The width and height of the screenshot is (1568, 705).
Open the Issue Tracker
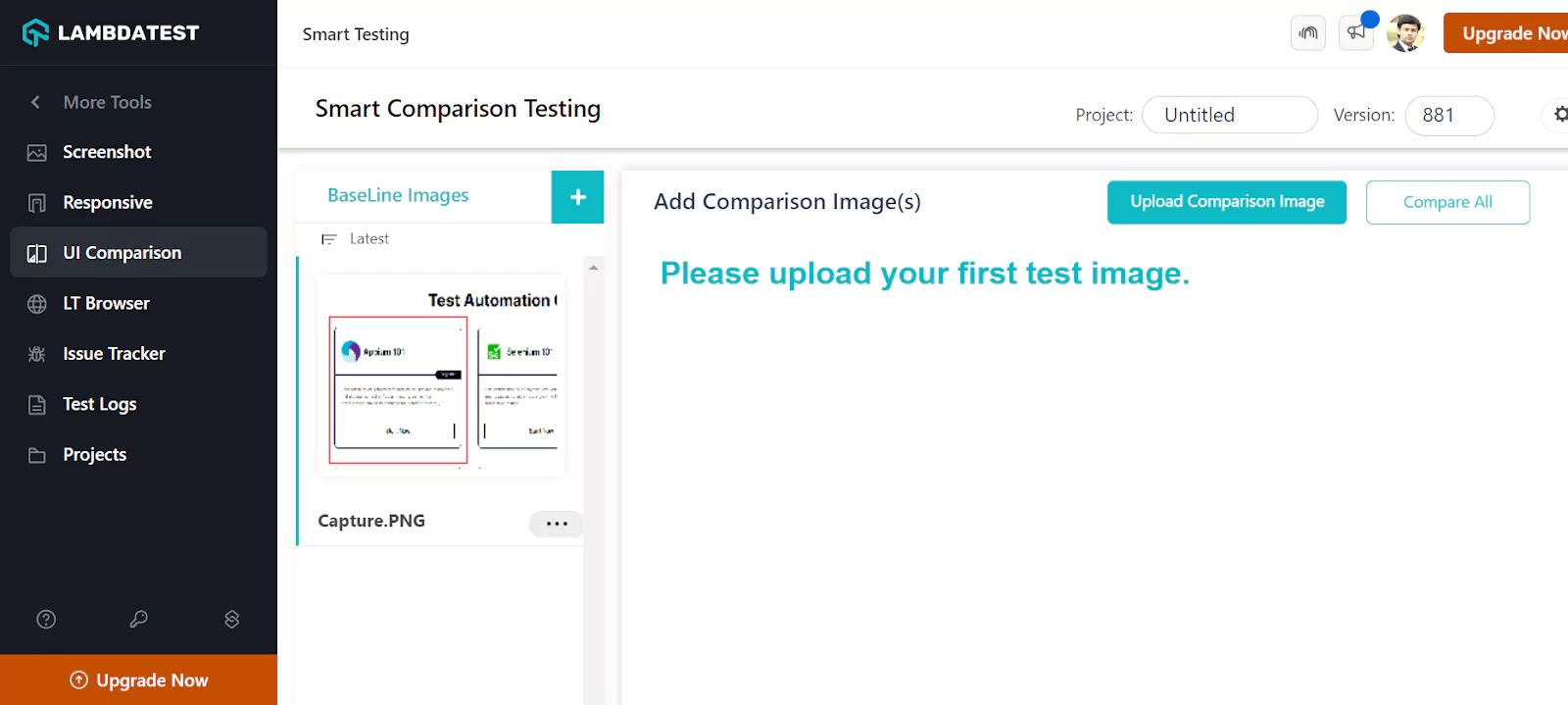point(114,353)
